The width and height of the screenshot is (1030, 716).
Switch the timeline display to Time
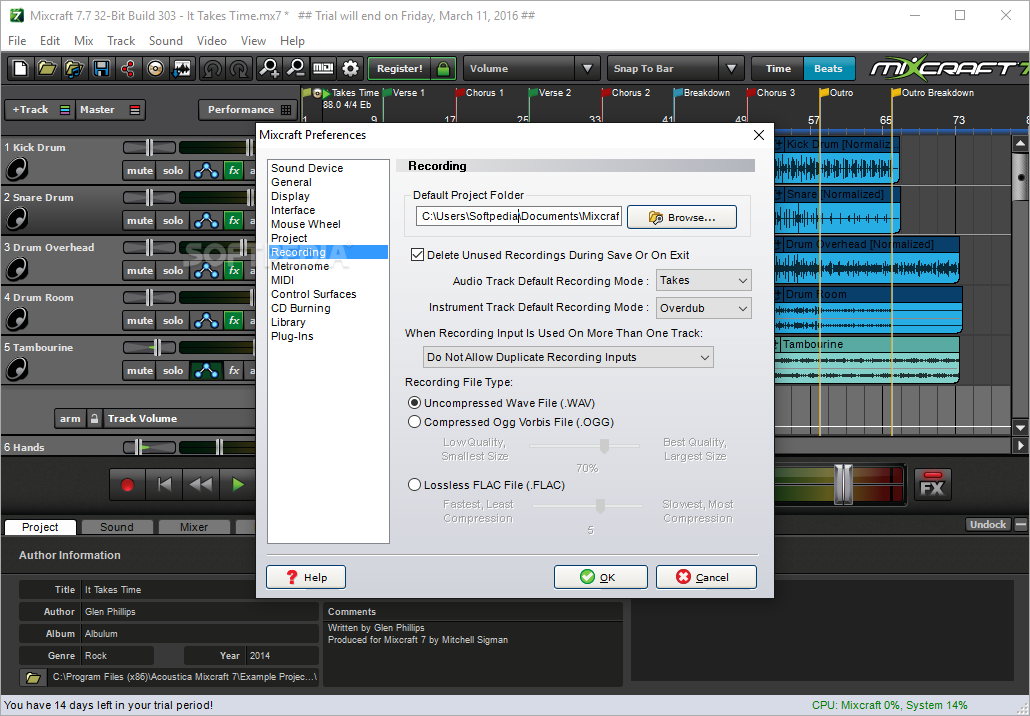pos(778,68)
